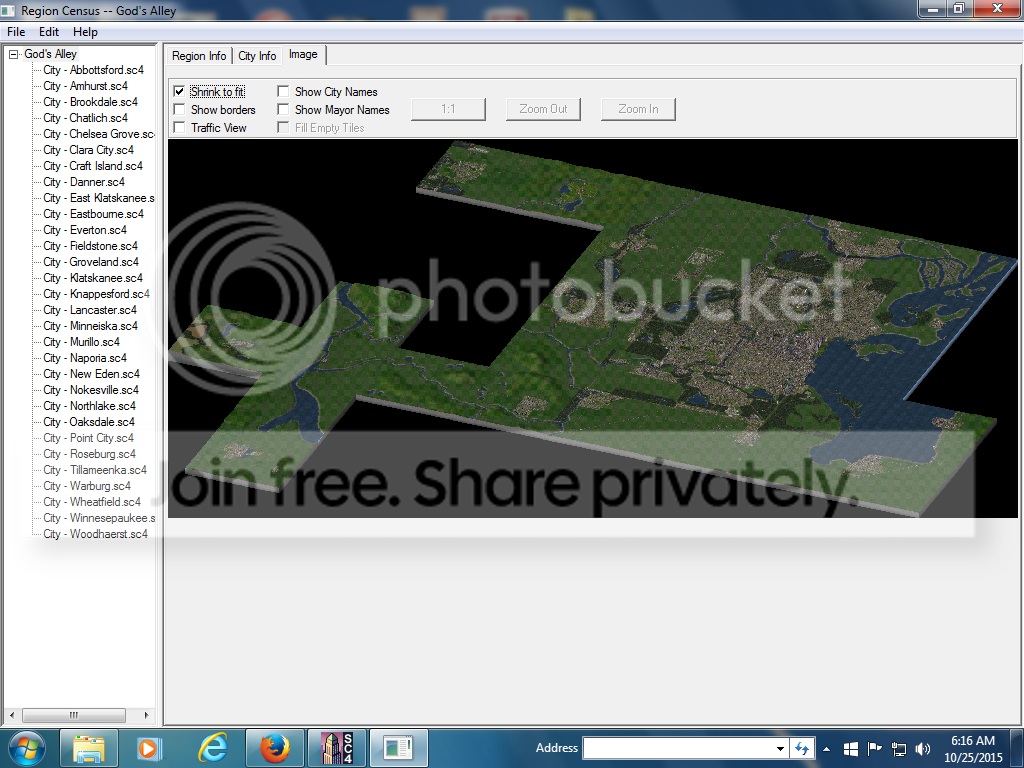The width and height of the screenshot is (1024, 768).
Task: Click the tree scrollbar left arrow
Action: 12,715
